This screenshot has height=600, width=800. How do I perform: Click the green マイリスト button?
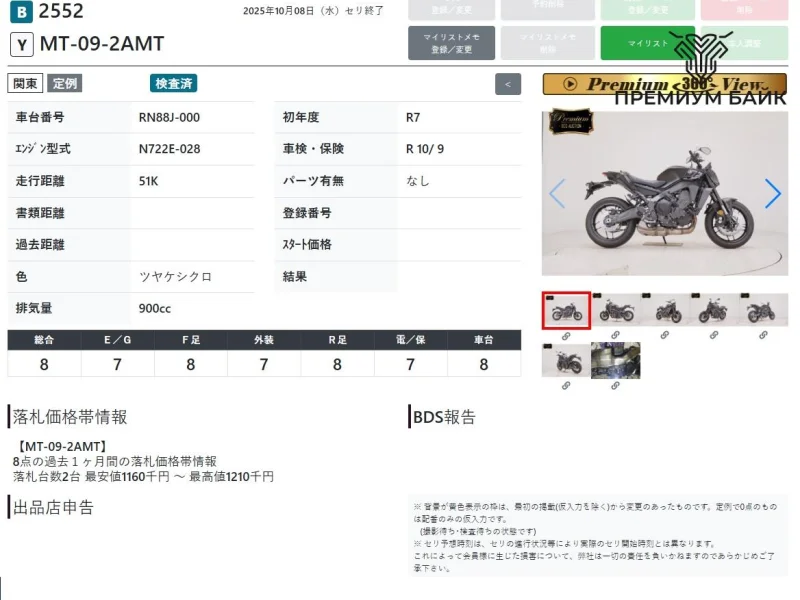[647, 43]
